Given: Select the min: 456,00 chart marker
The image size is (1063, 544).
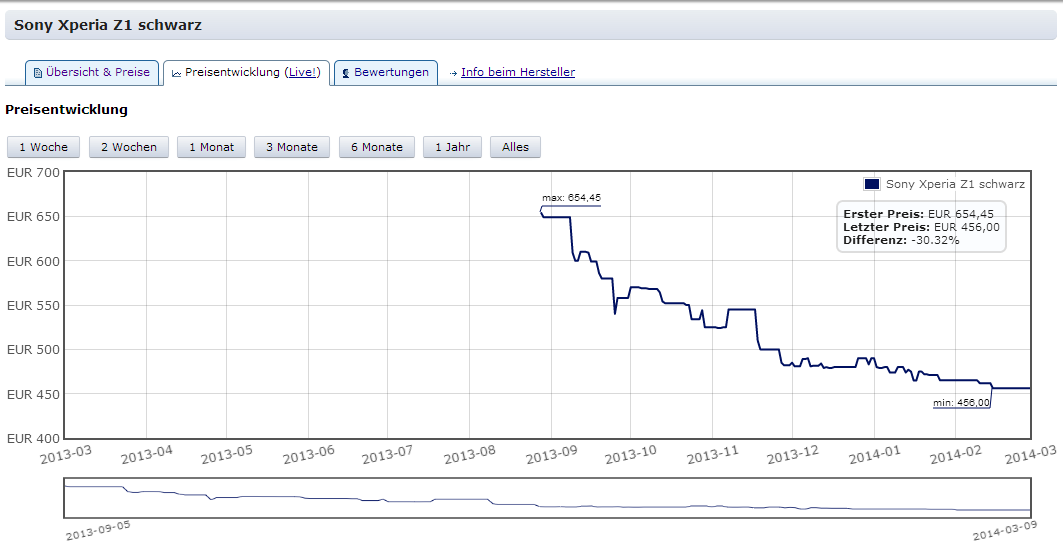Looking at the screenshot, I should pyautogui.click(x=961, y=403).
